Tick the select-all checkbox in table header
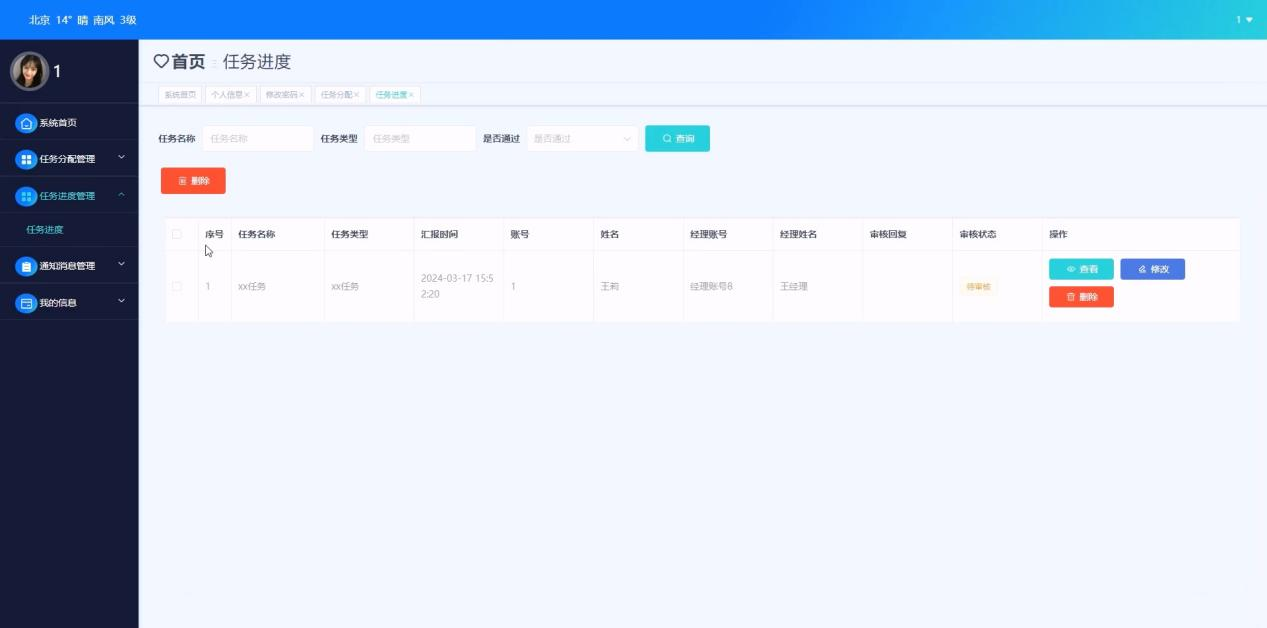The width and height of the screenshot is (1267, 628). (177, 234)
